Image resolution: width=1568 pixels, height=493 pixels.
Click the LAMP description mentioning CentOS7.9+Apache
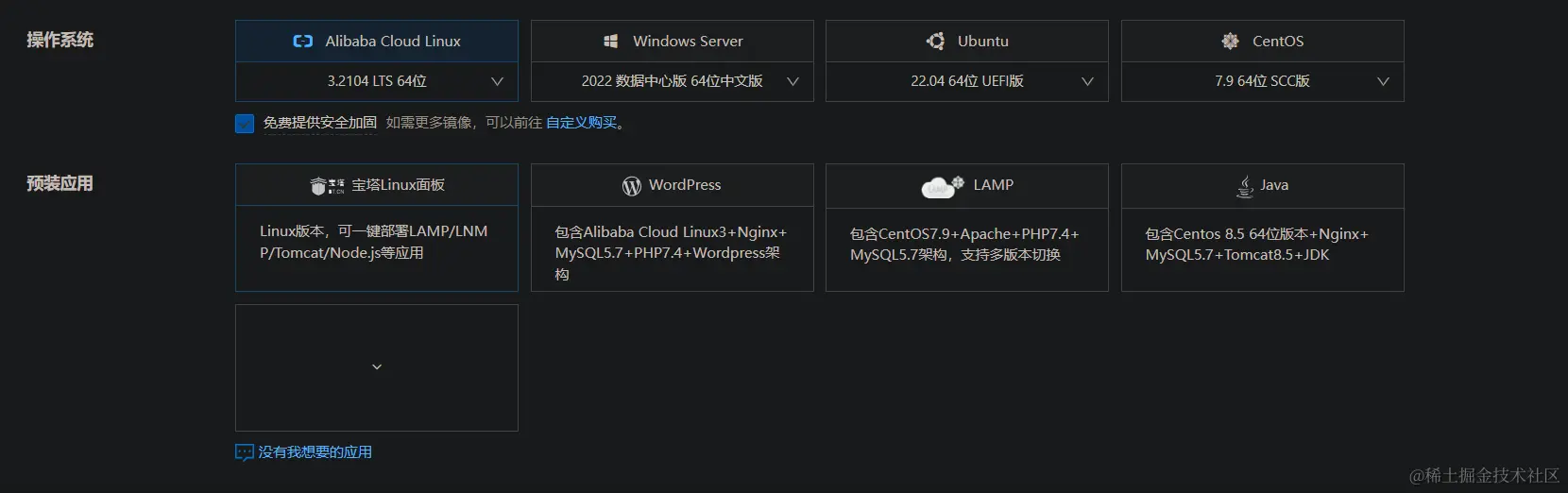[964, 244]
